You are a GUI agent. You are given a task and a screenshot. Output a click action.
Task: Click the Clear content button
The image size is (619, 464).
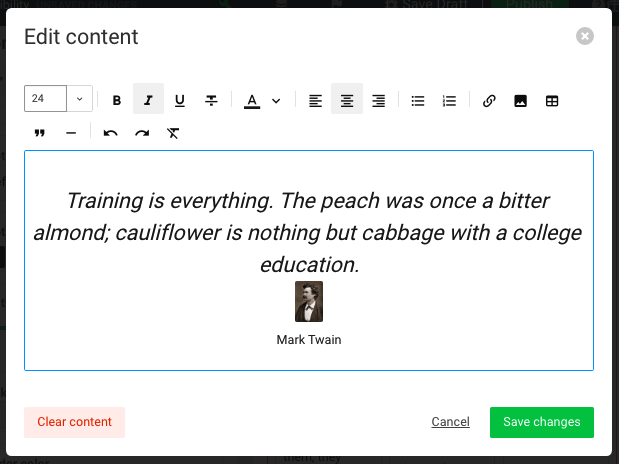(74, 422)
